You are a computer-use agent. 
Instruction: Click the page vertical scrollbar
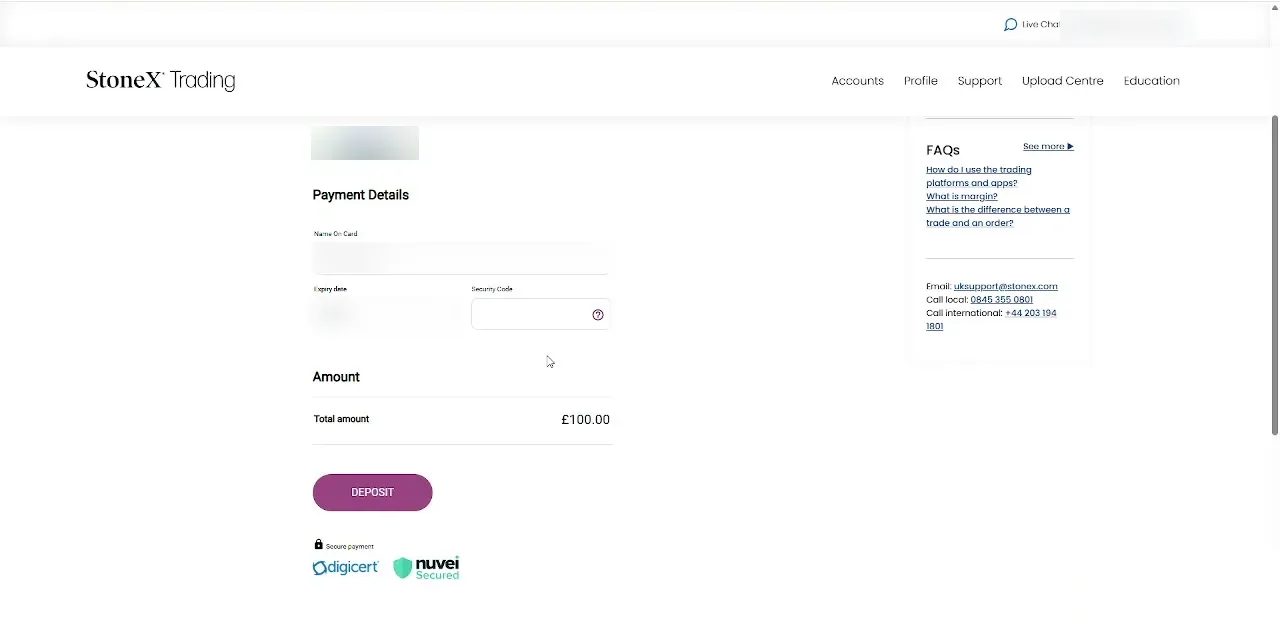pos(1274,275)
